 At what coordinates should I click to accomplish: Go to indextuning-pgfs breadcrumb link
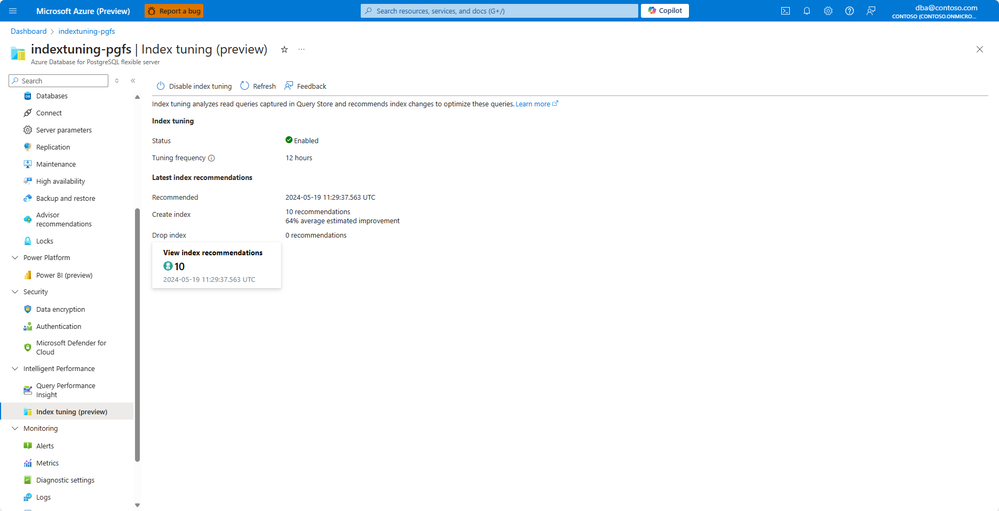coord(87,31)
